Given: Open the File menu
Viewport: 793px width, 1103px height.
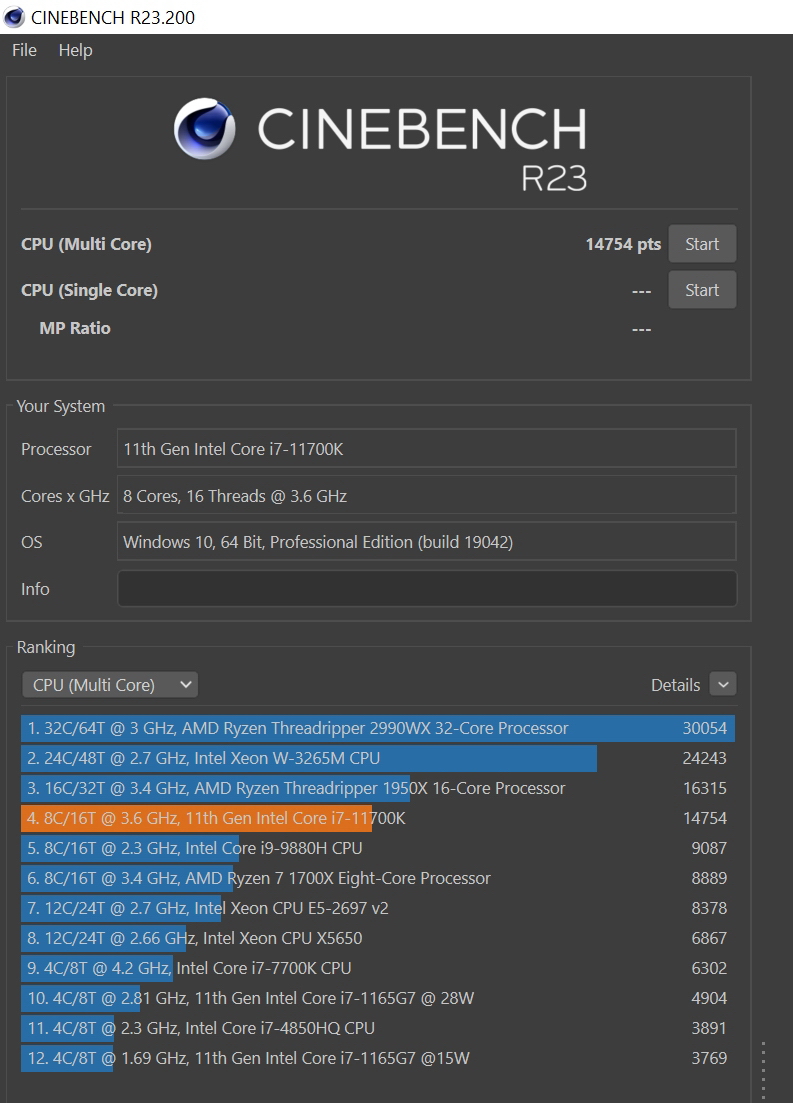Looking at the screenshot, I should (x=24, y=50).
